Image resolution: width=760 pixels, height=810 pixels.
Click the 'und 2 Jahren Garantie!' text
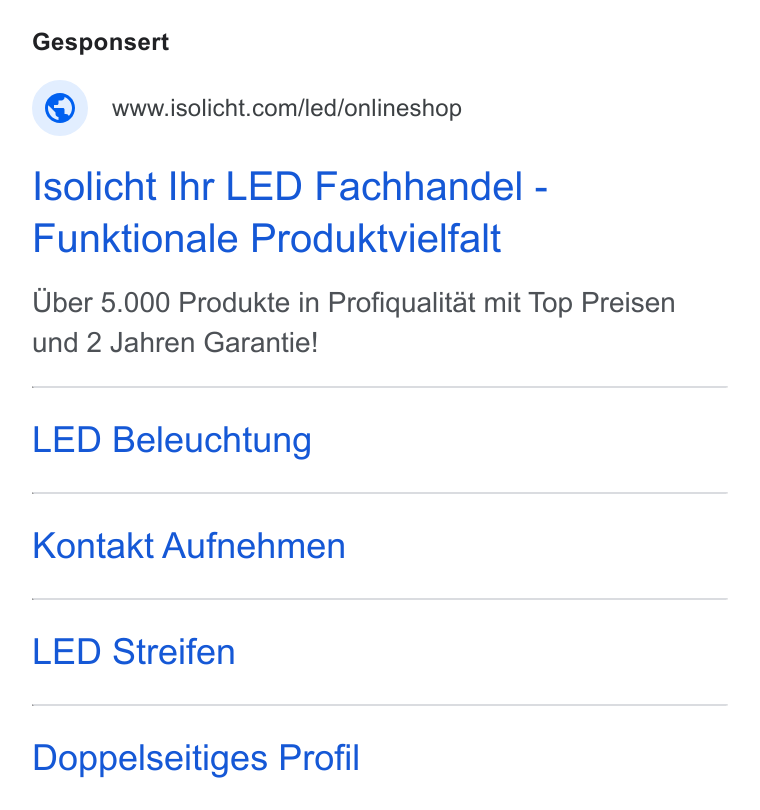click(x=175, y=342)
